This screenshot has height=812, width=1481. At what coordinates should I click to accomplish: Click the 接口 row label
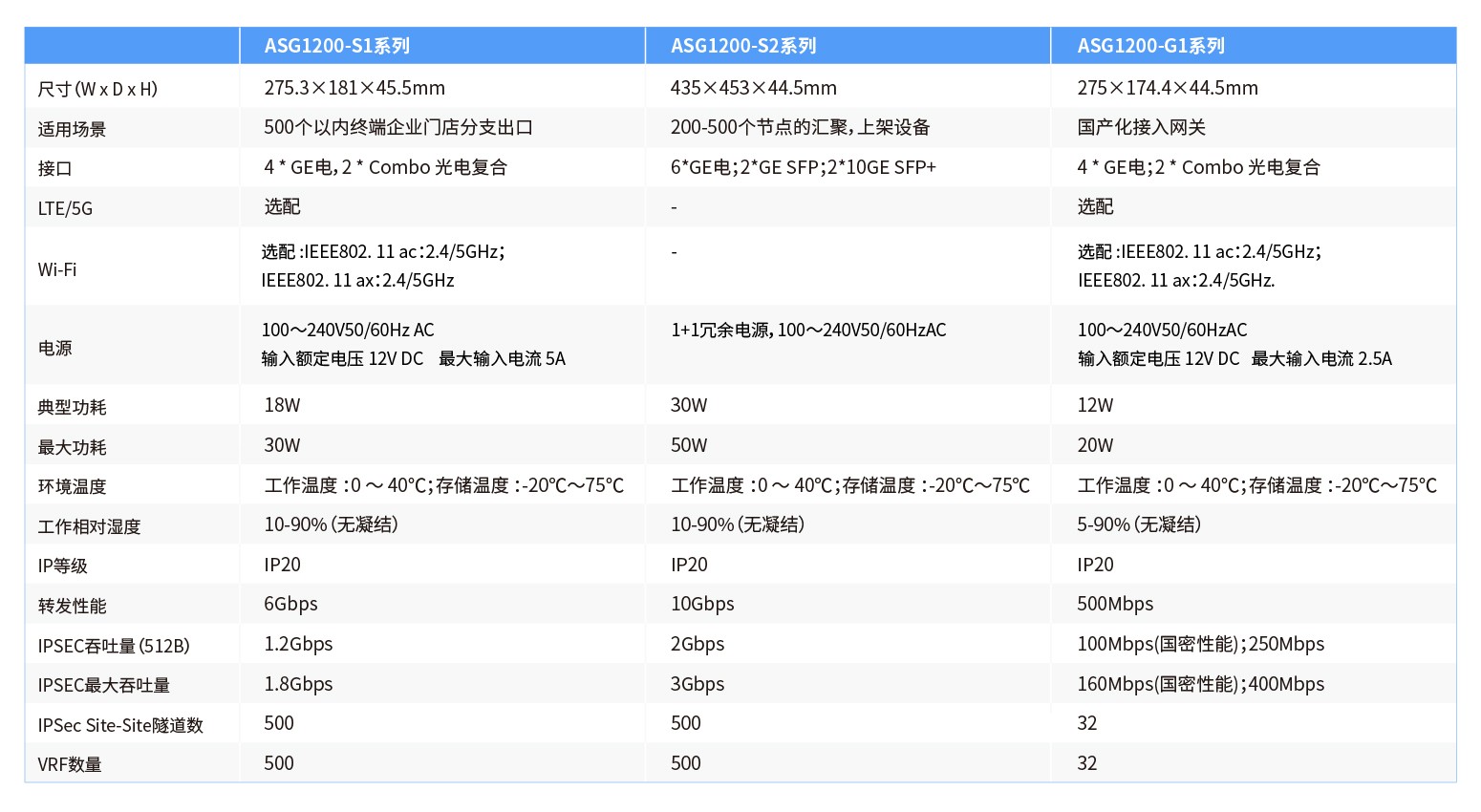[x=54, y=168]
